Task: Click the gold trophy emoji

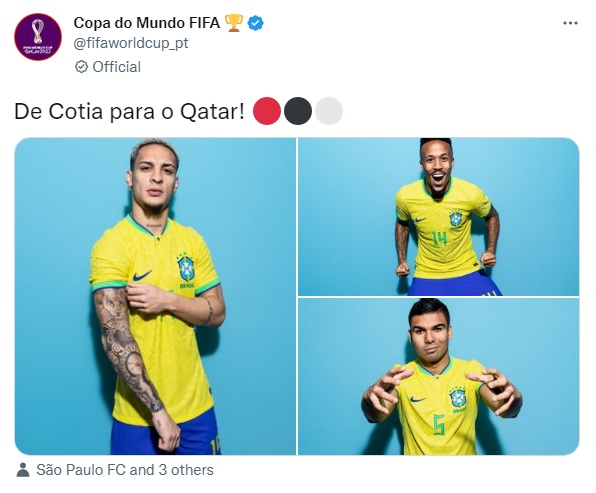Action: tap(234, 23)
